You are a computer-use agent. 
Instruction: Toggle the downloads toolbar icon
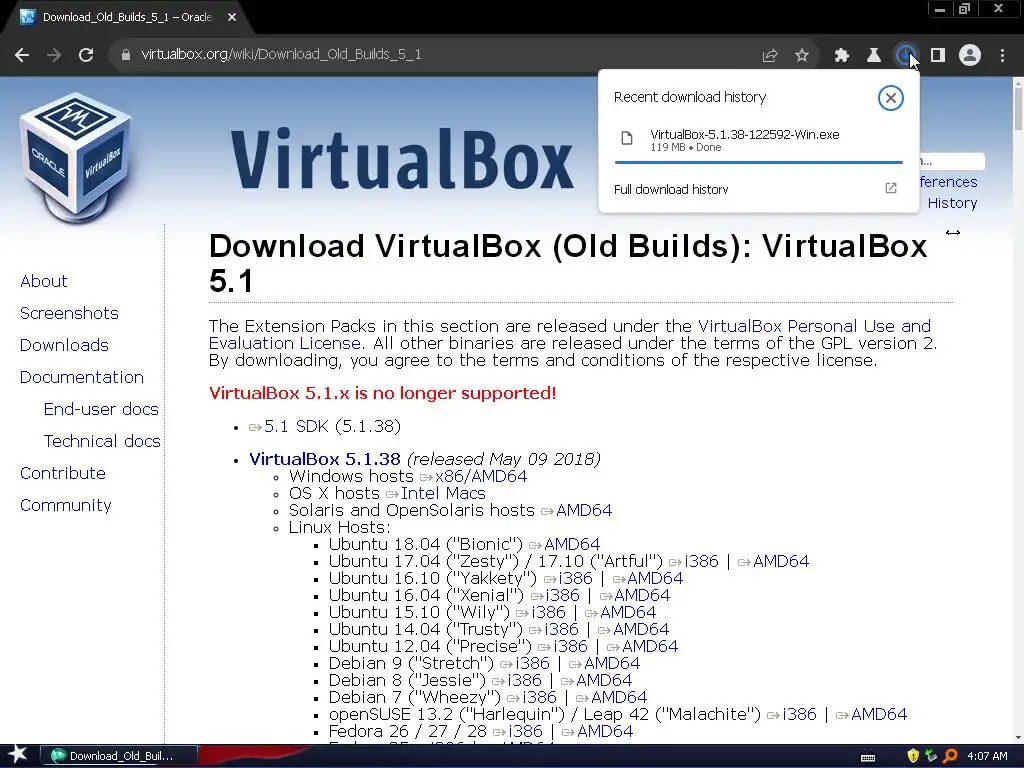point(905,56)
